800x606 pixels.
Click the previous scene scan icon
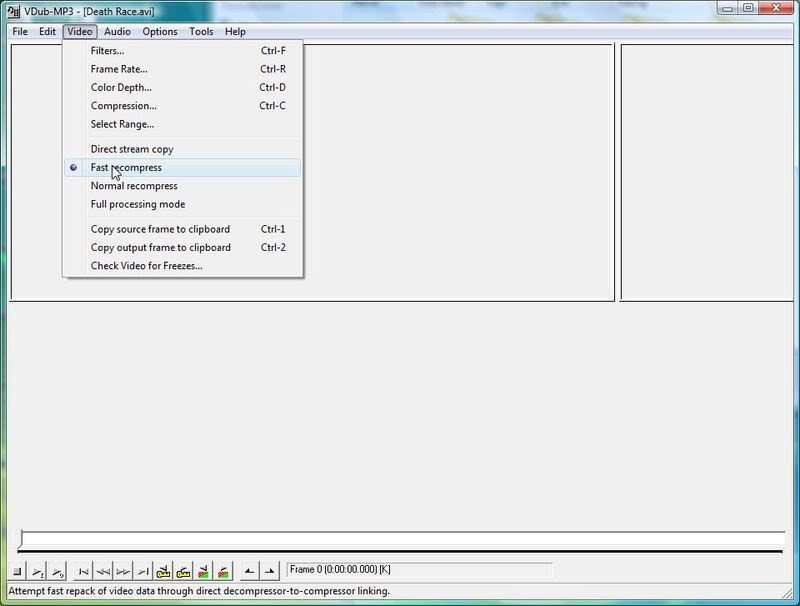(x=203, y=571)
